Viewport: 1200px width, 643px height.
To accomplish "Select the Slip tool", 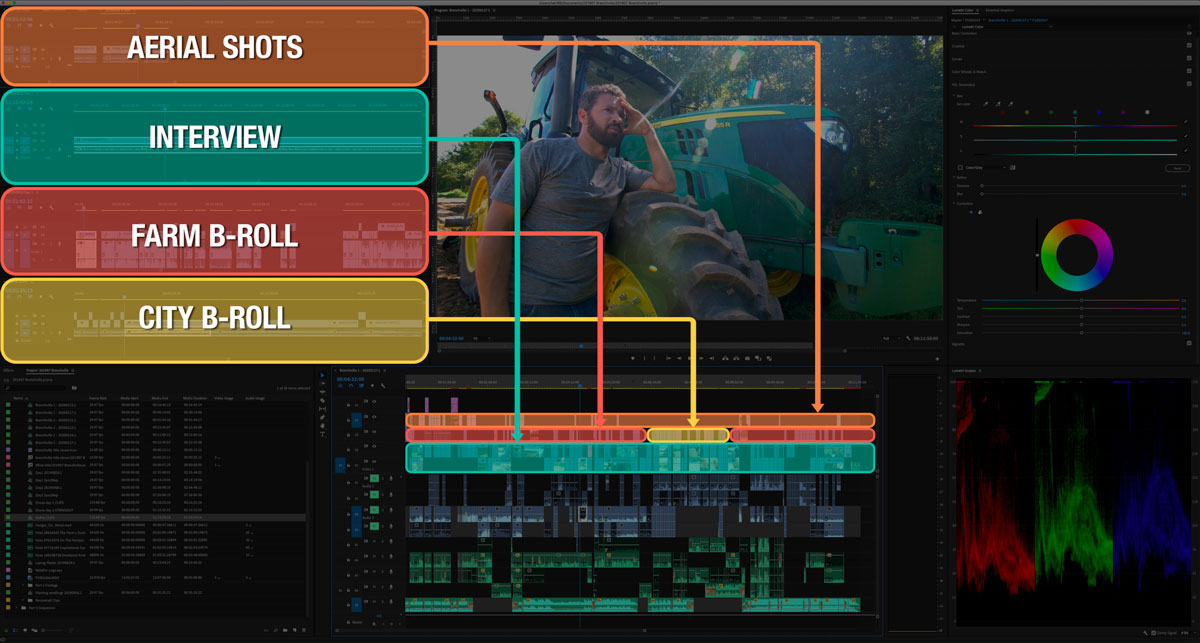I will pos(322,409).
